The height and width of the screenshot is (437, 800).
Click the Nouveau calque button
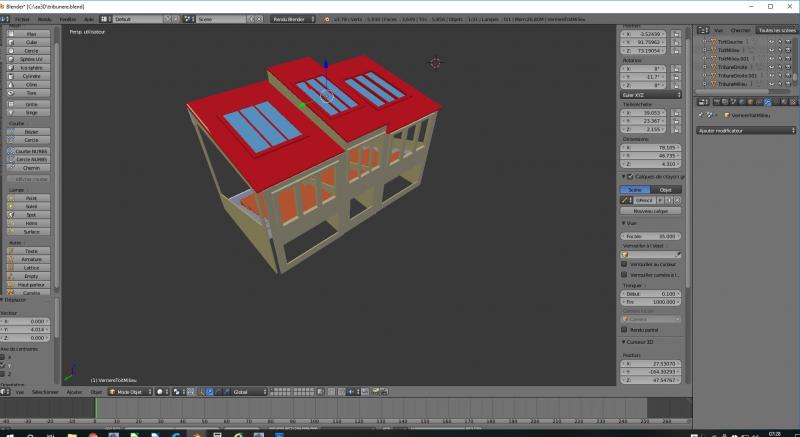tap(650, 211)
